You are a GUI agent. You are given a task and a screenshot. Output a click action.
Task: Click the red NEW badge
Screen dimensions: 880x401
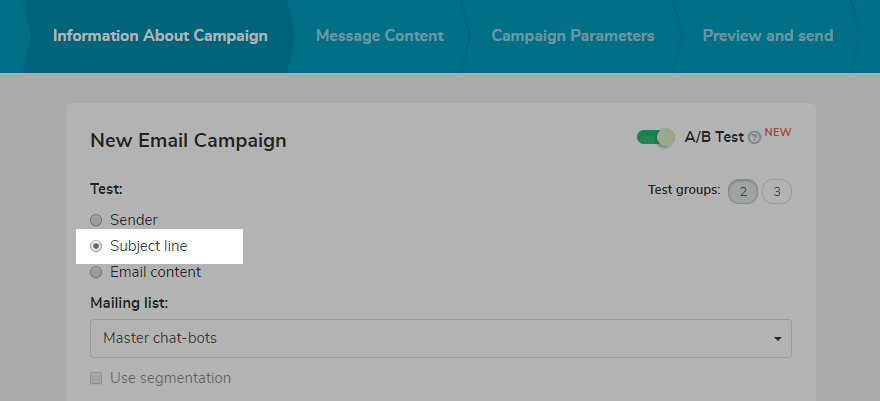(778, 132)
